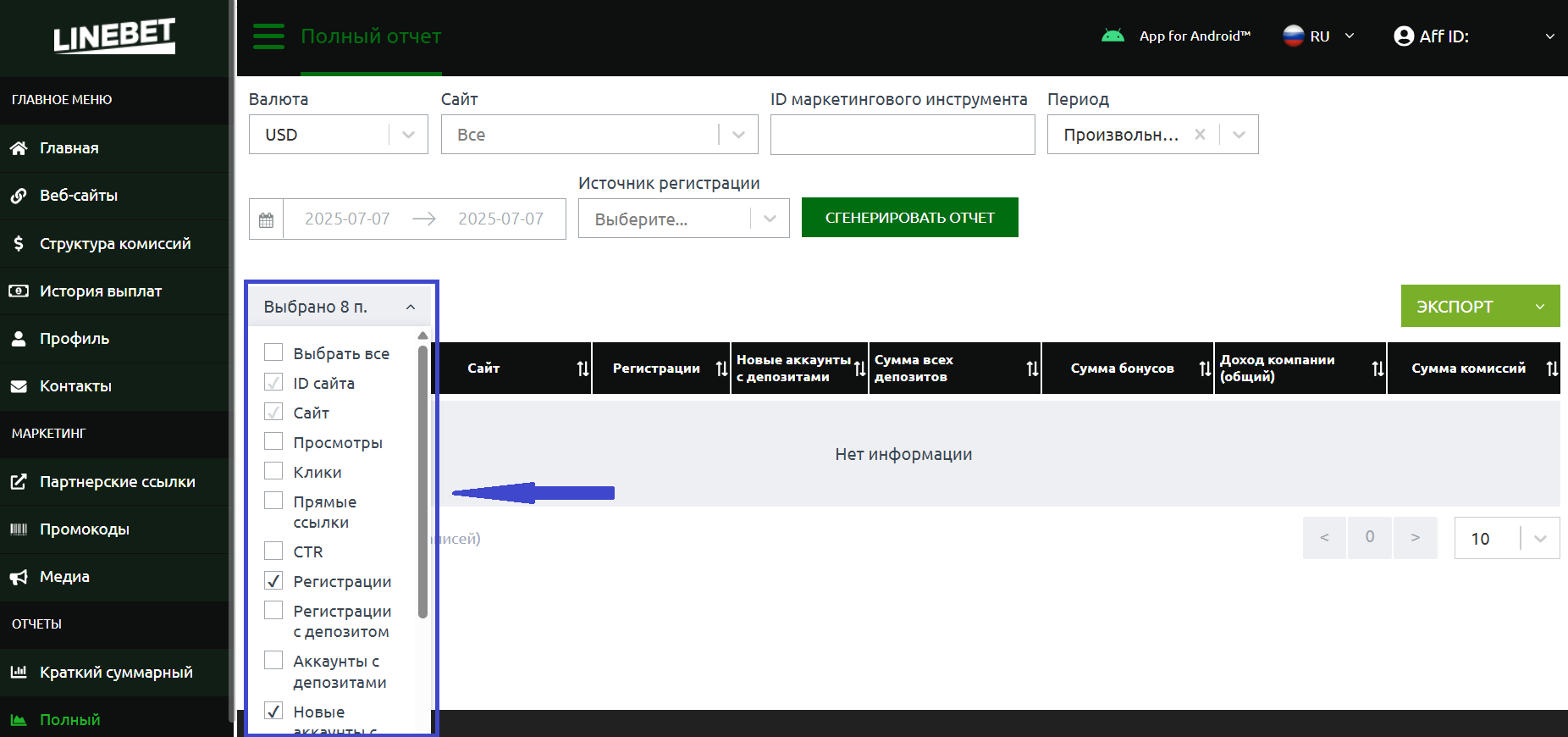Viewport: 1568px width, 737px height.
Task: Enable the Клики checkbox
Action: (273, 471)
